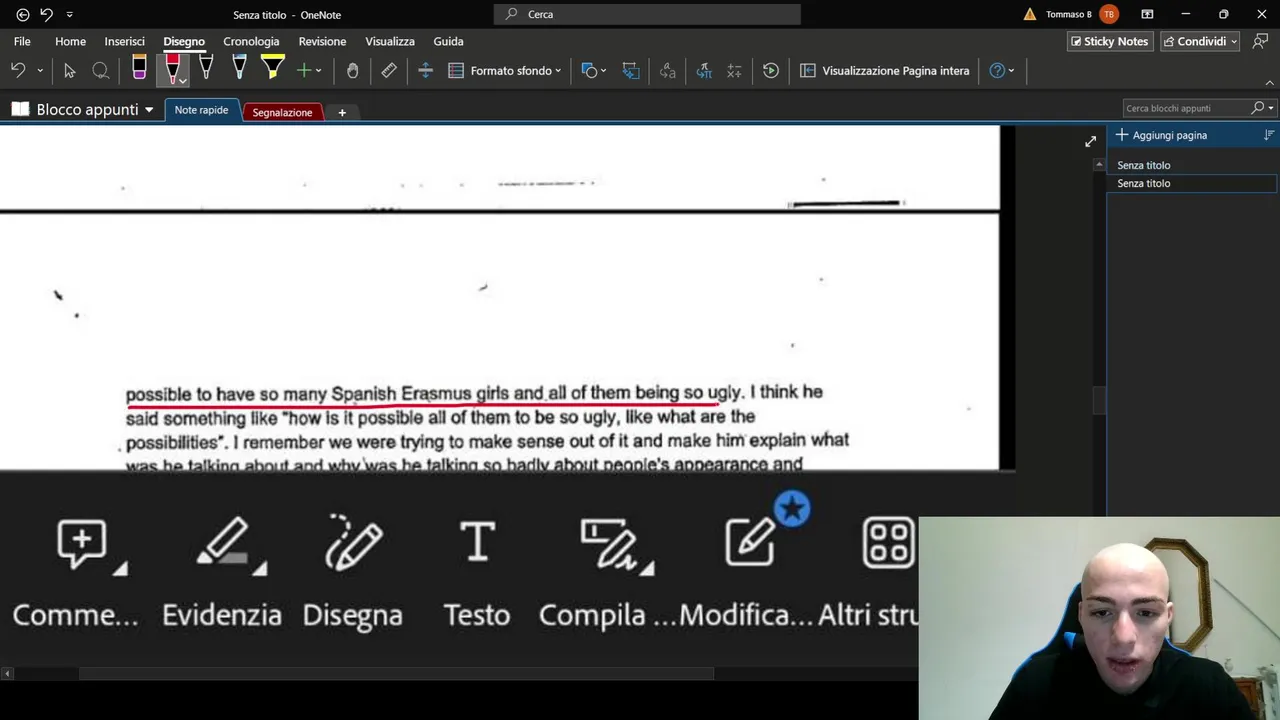This screenshot has height=720, width=1280.
Task: Click the Math equation icon
Action: 734,71
